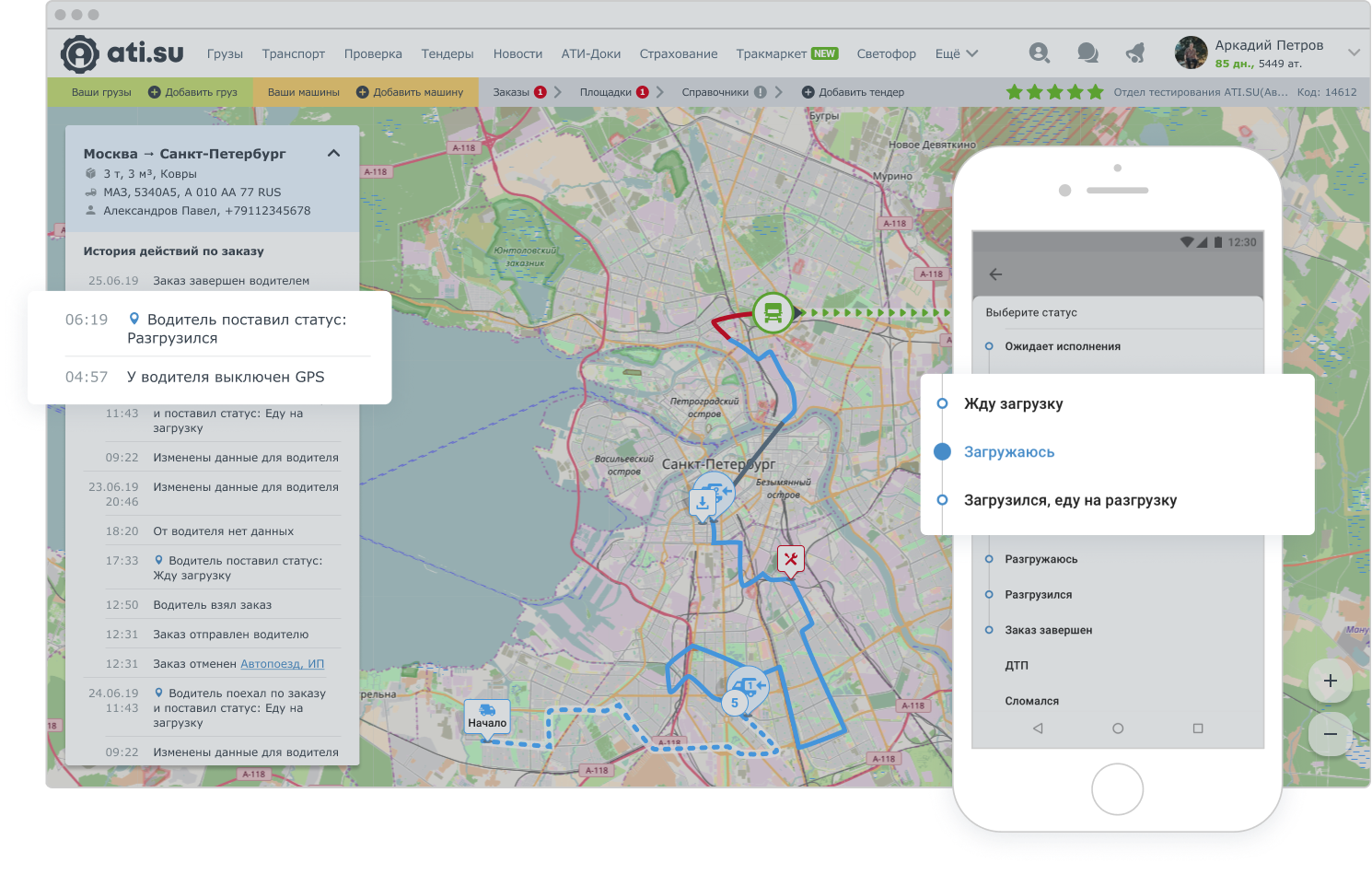Click the green truck marker on map
The width and height of the screenshot is (1372, 886).
[x=773, y=313]
